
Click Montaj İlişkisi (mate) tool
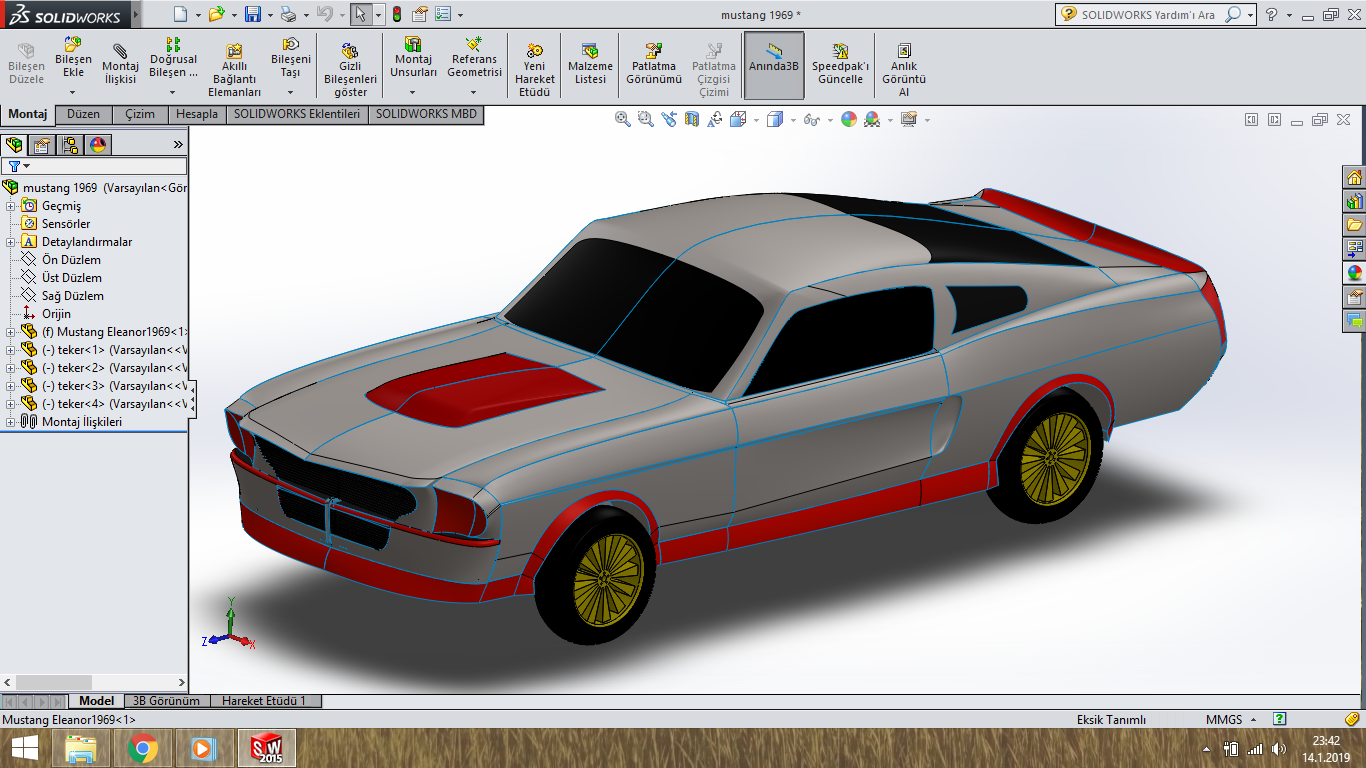120,65
